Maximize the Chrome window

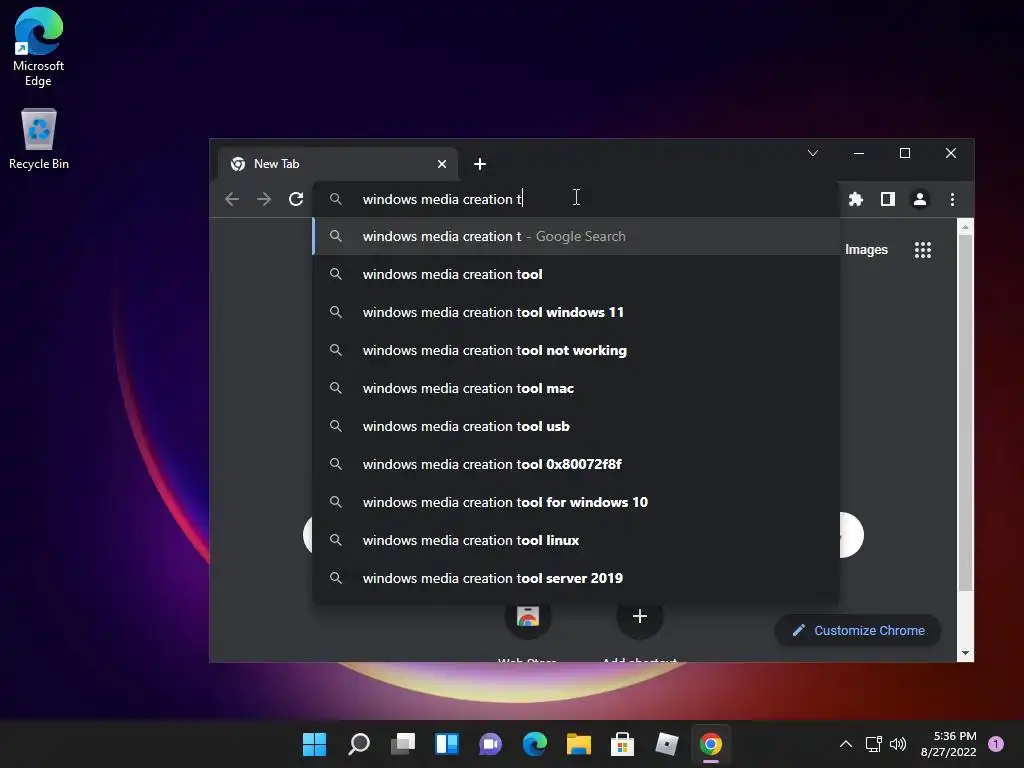[904, 153]
